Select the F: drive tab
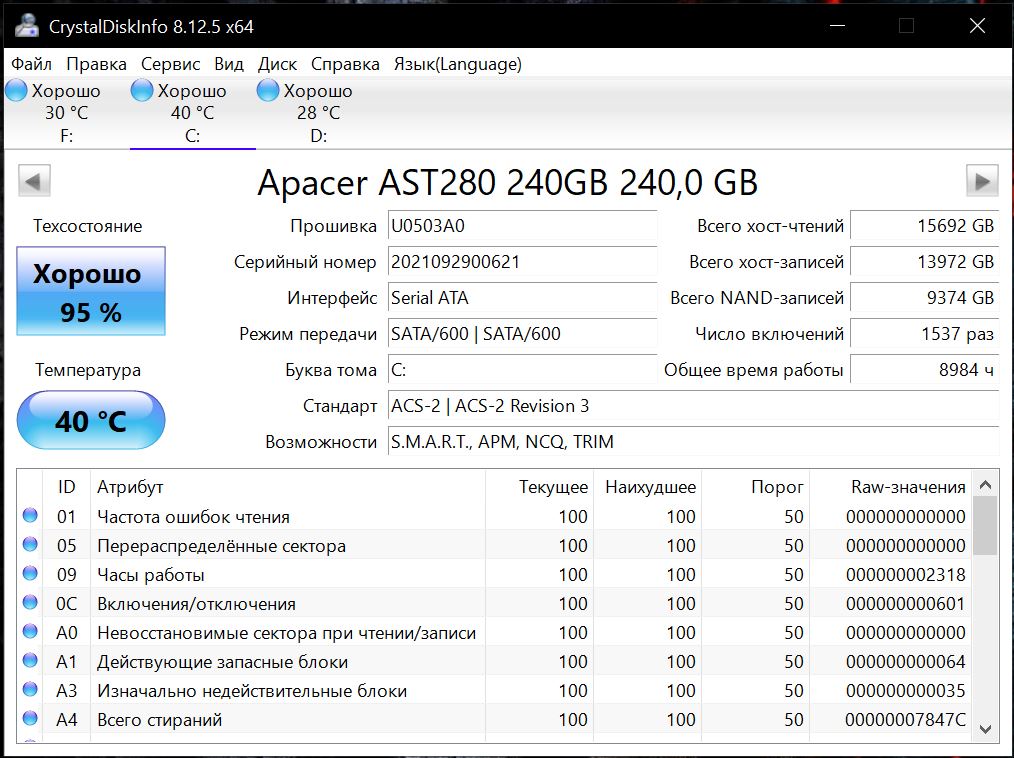Viewport: 1014px width, 758px height. pos(67,113)
